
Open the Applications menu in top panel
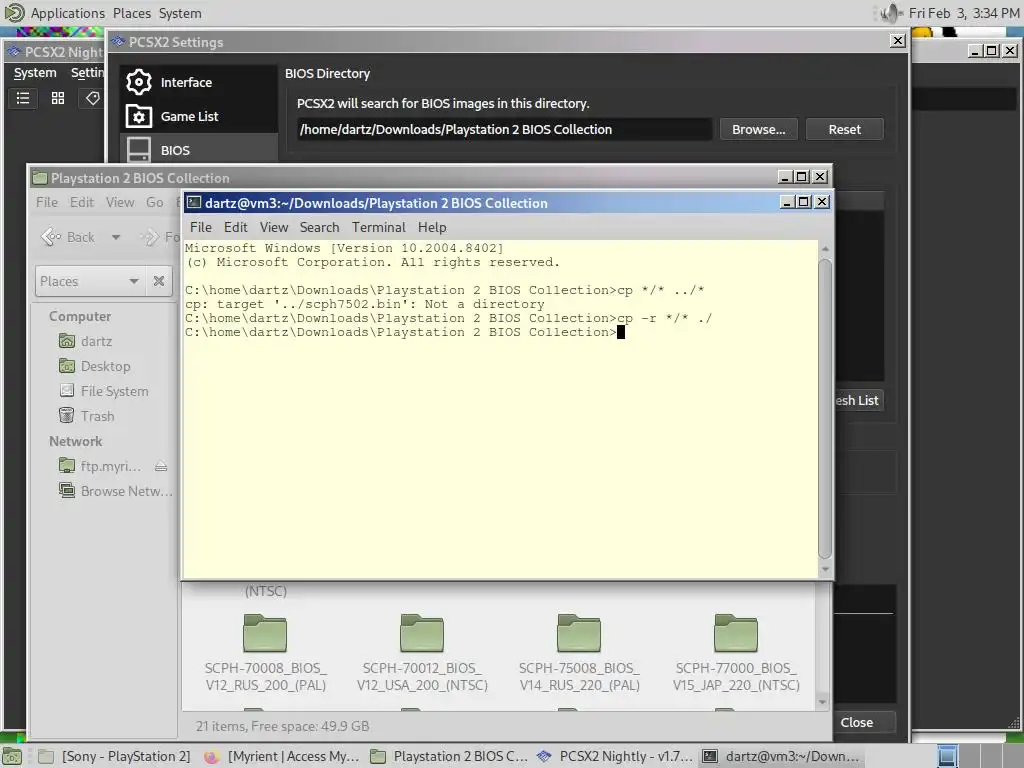68,13
